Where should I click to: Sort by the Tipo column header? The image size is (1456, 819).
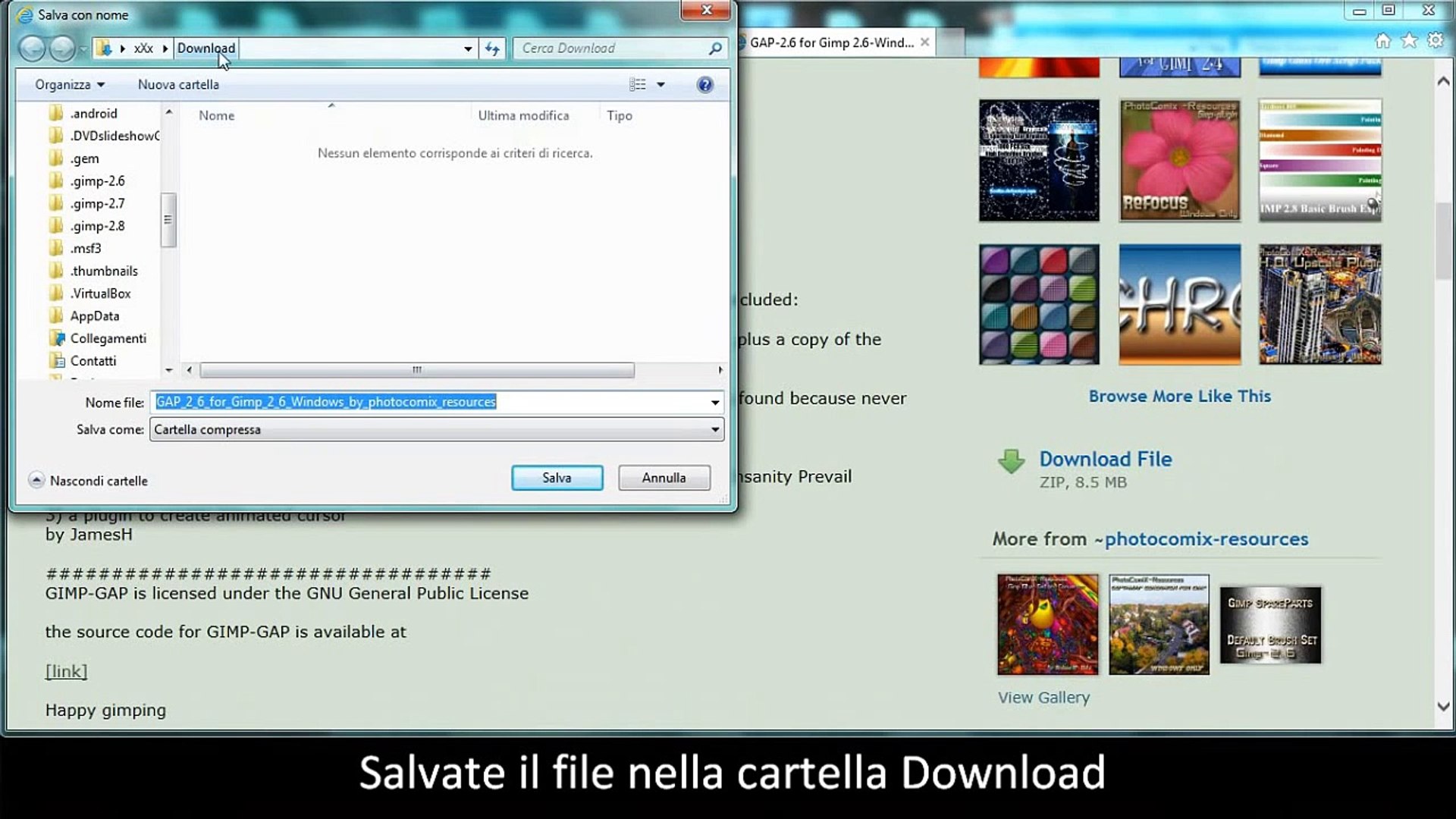619,115
